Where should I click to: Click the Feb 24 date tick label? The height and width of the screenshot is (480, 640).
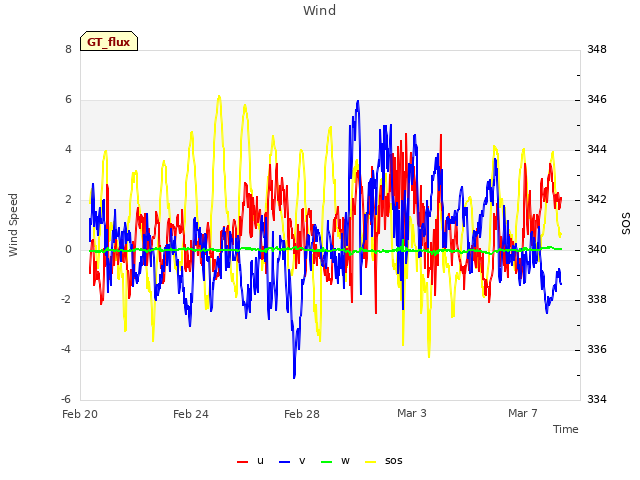point(191,414)
